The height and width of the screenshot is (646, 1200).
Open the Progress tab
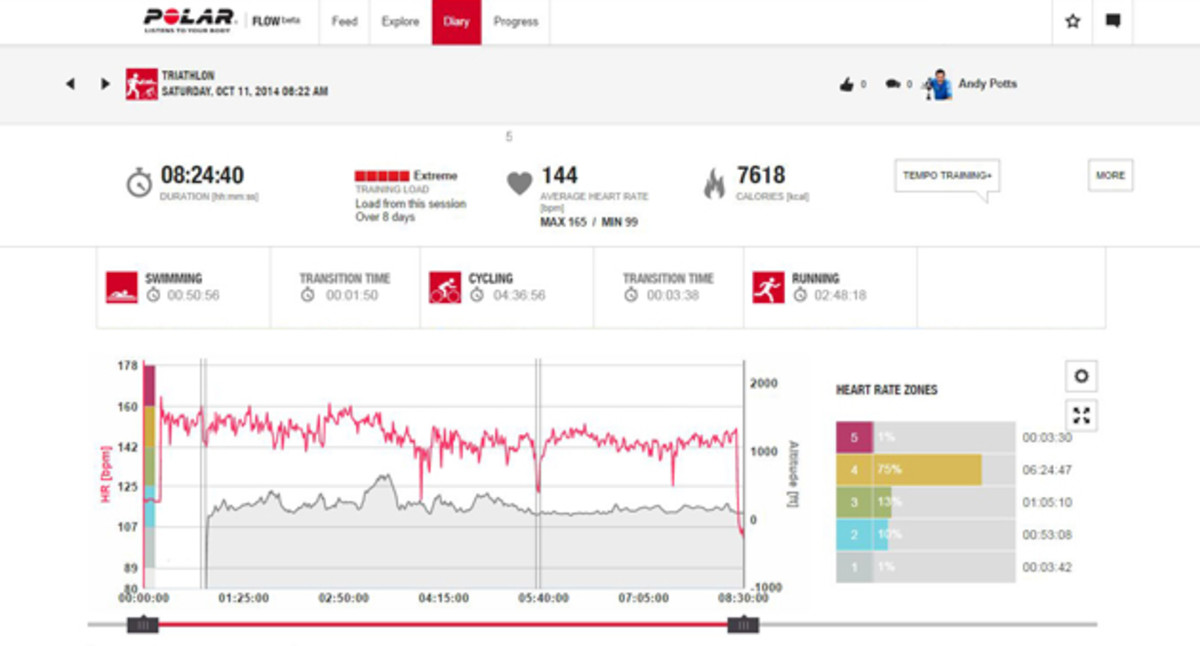[516, 22]
